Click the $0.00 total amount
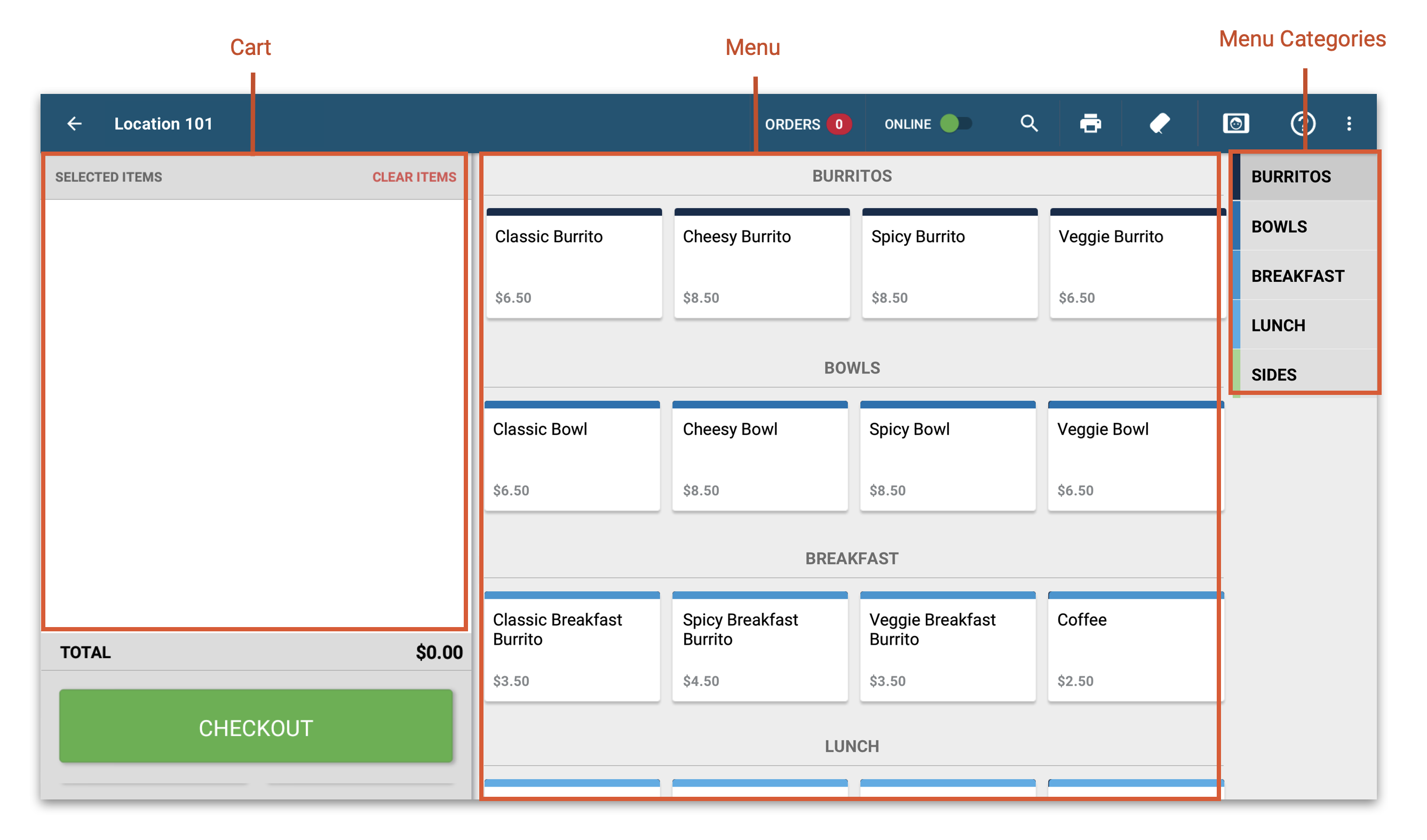The height and width of the screenshot is (840, 1427). [x=439, y=652]
